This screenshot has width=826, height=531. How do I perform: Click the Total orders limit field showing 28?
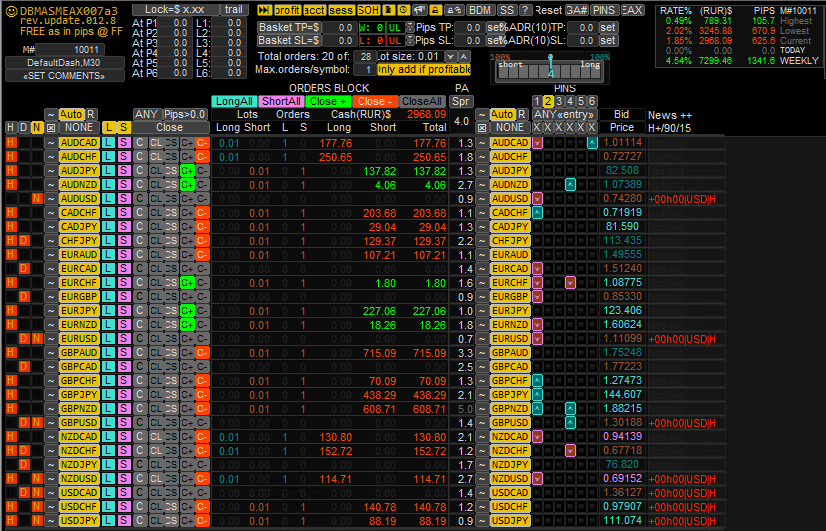(x=365, y=56)
